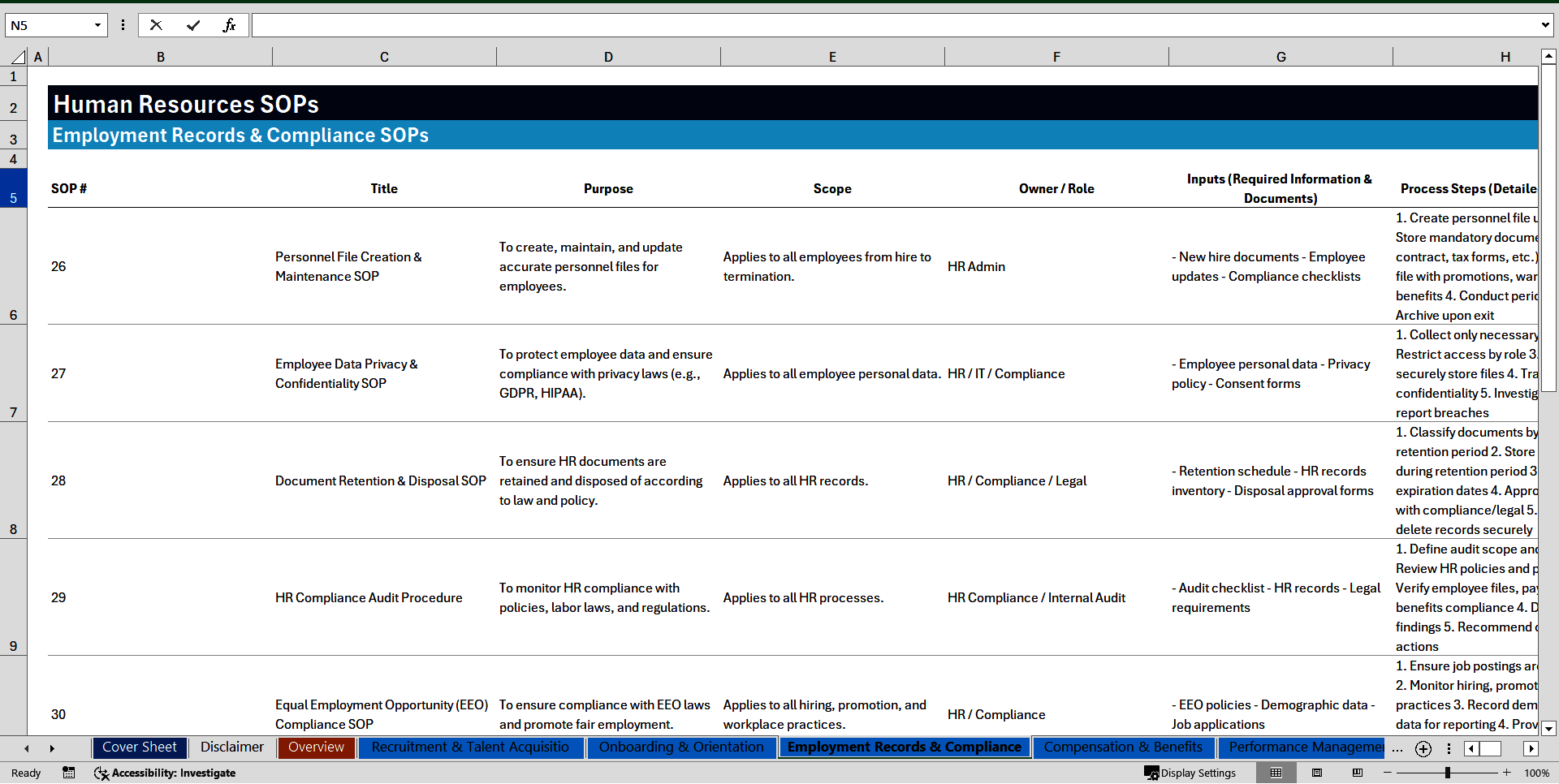Image resolution: width=1559 pixels, height=784 pixels.
Task: Switch to Page Break Preview view
Action: 1357,773
